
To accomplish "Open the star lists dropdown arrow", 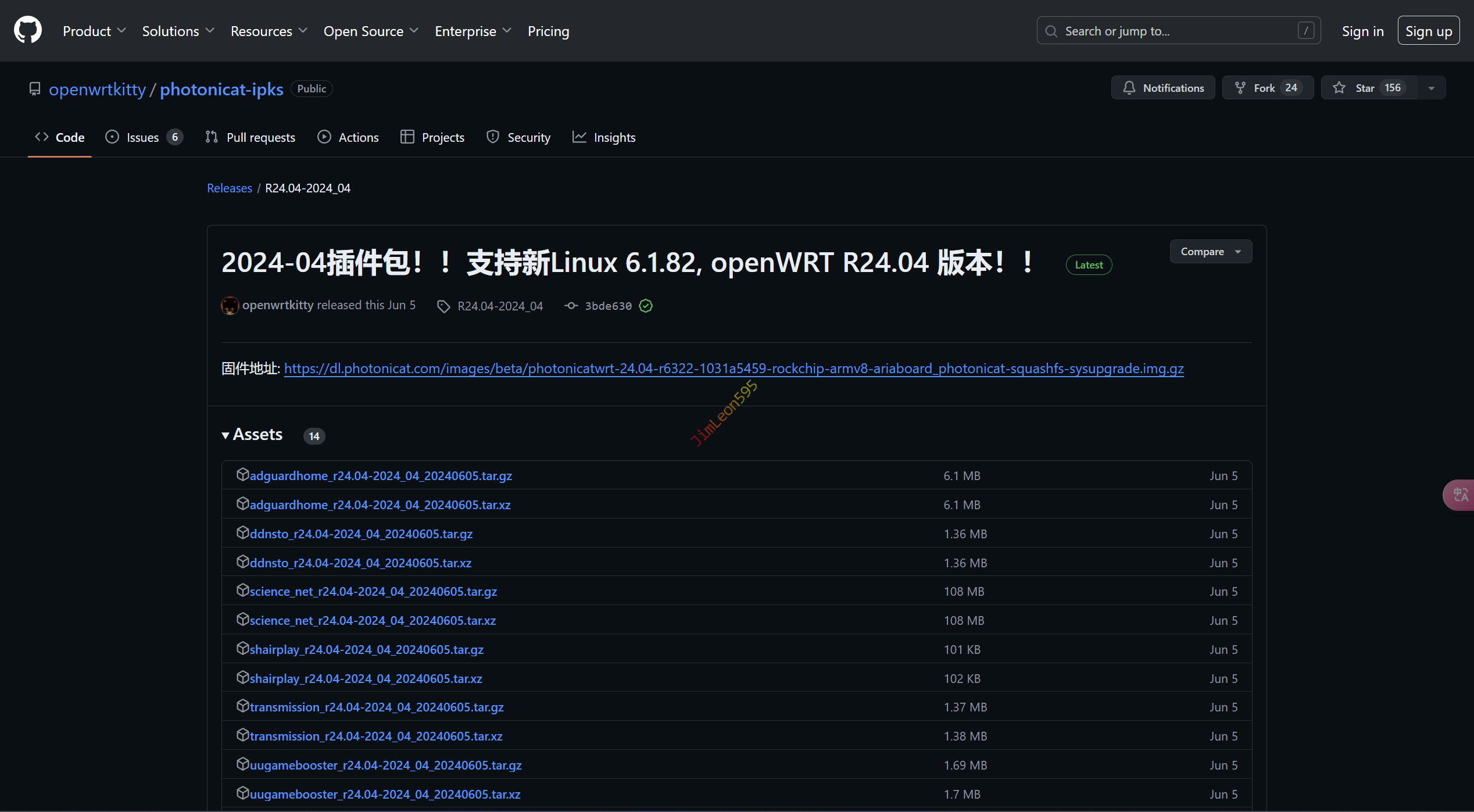I will point(1432,88).
